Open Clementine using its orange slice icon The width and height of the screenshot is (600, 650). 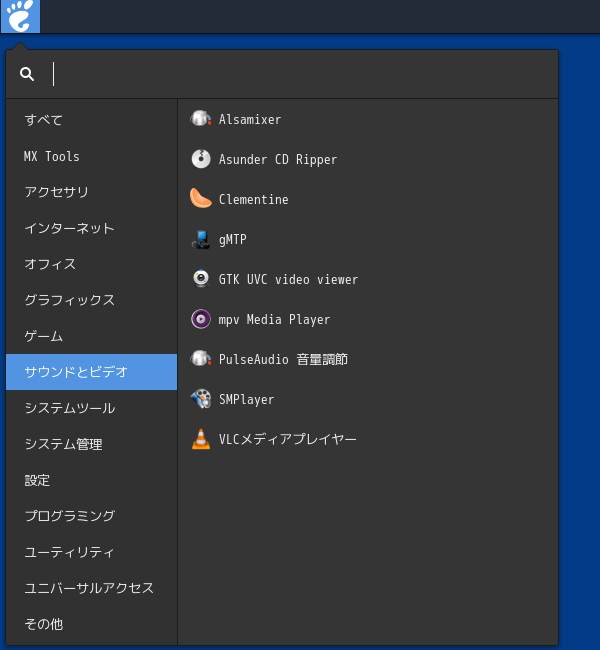click(x=201, y=199)
